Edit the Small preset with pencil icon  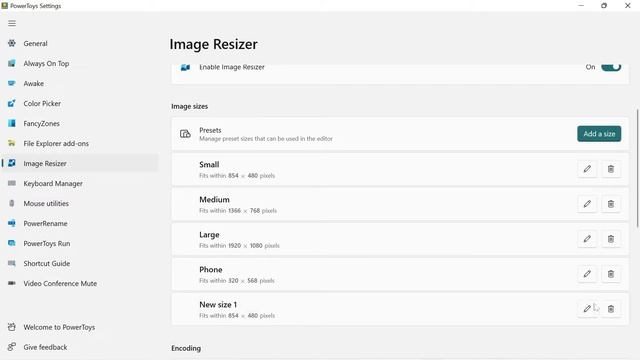587,169
